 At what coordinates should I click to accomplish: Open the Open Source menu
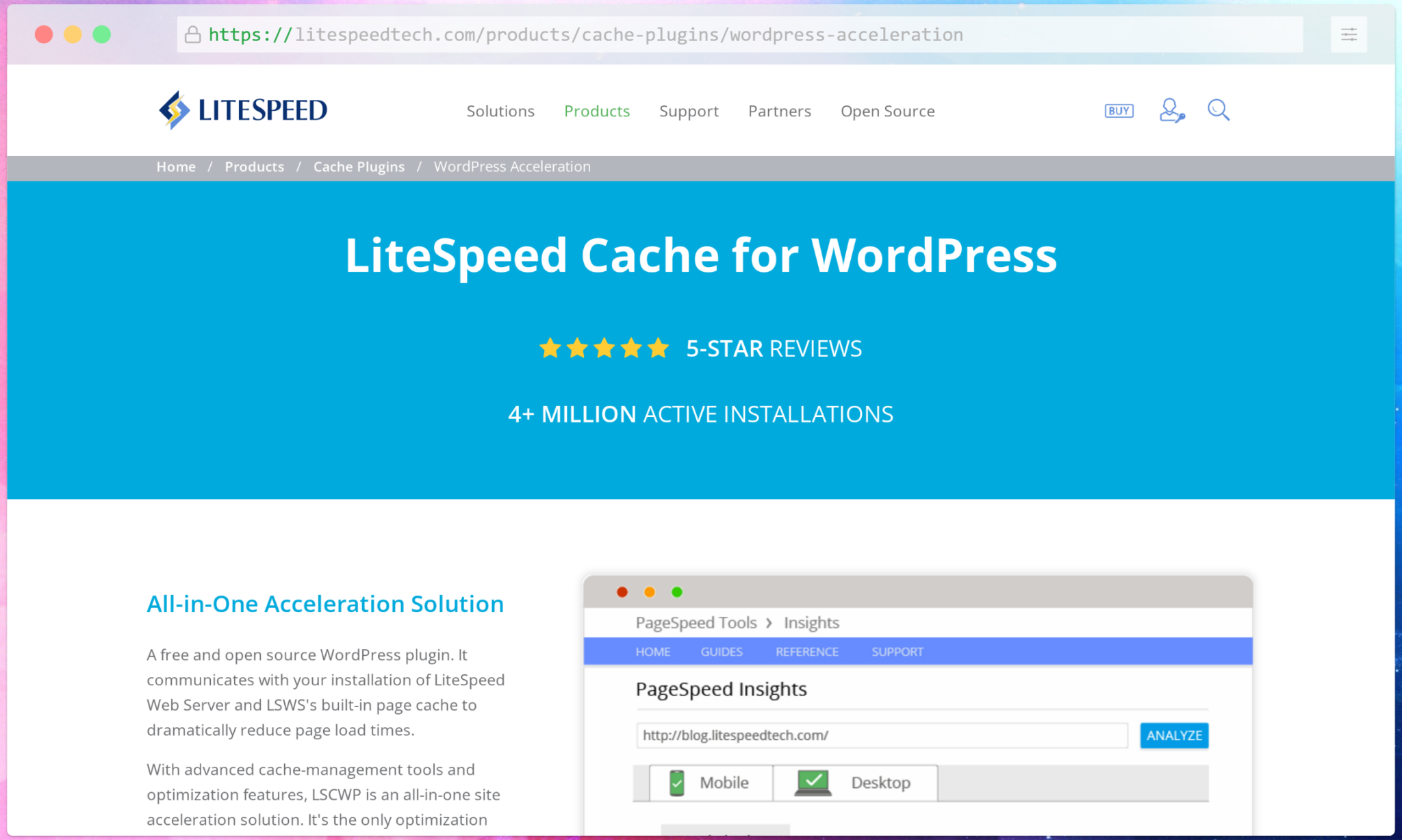click(888, 111)
